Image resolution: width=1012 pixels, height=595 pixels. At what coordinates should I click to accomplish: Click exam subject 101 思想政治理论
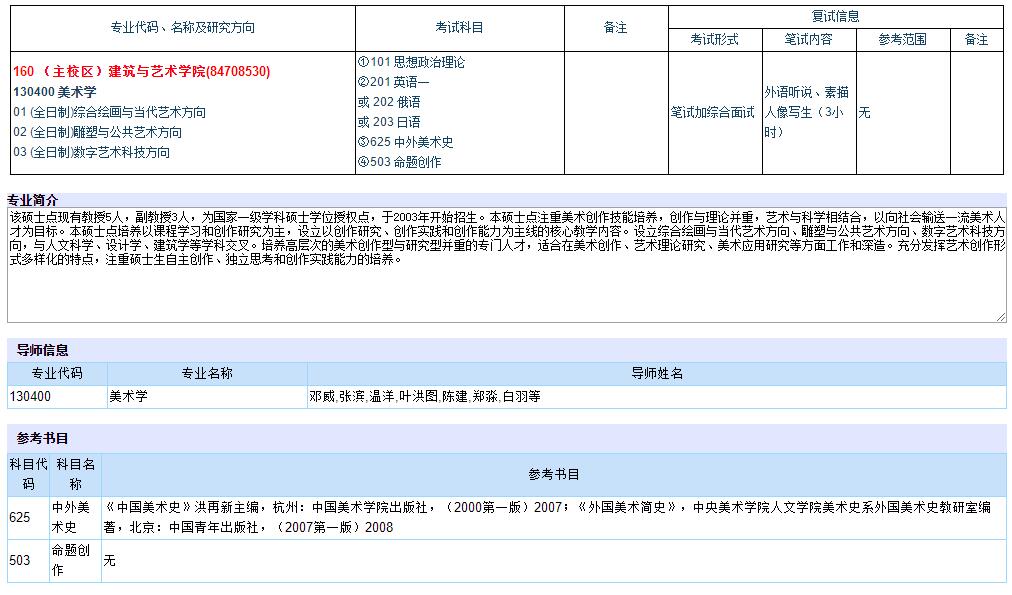coord(411,62)
